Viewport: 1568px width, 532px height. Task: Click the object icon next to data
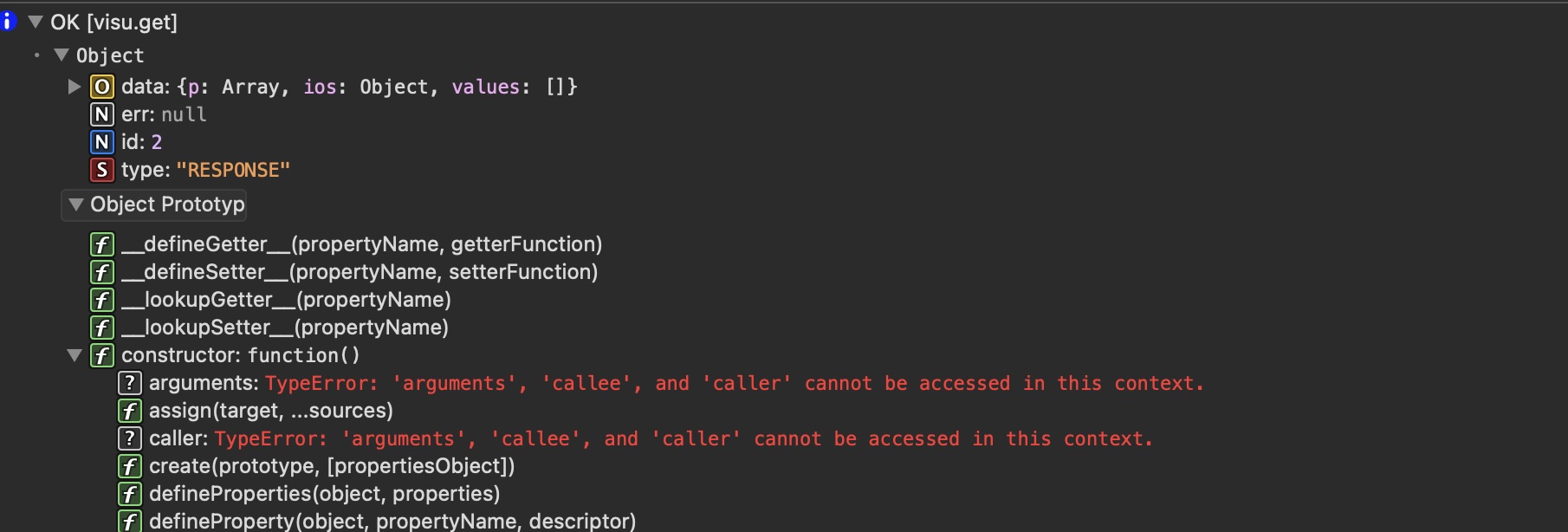102,87
